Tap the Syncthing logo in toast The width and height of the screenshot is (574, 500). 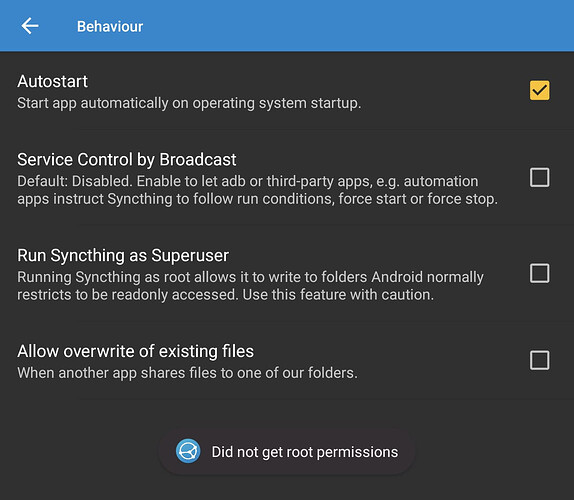click(x=188, y=451)
